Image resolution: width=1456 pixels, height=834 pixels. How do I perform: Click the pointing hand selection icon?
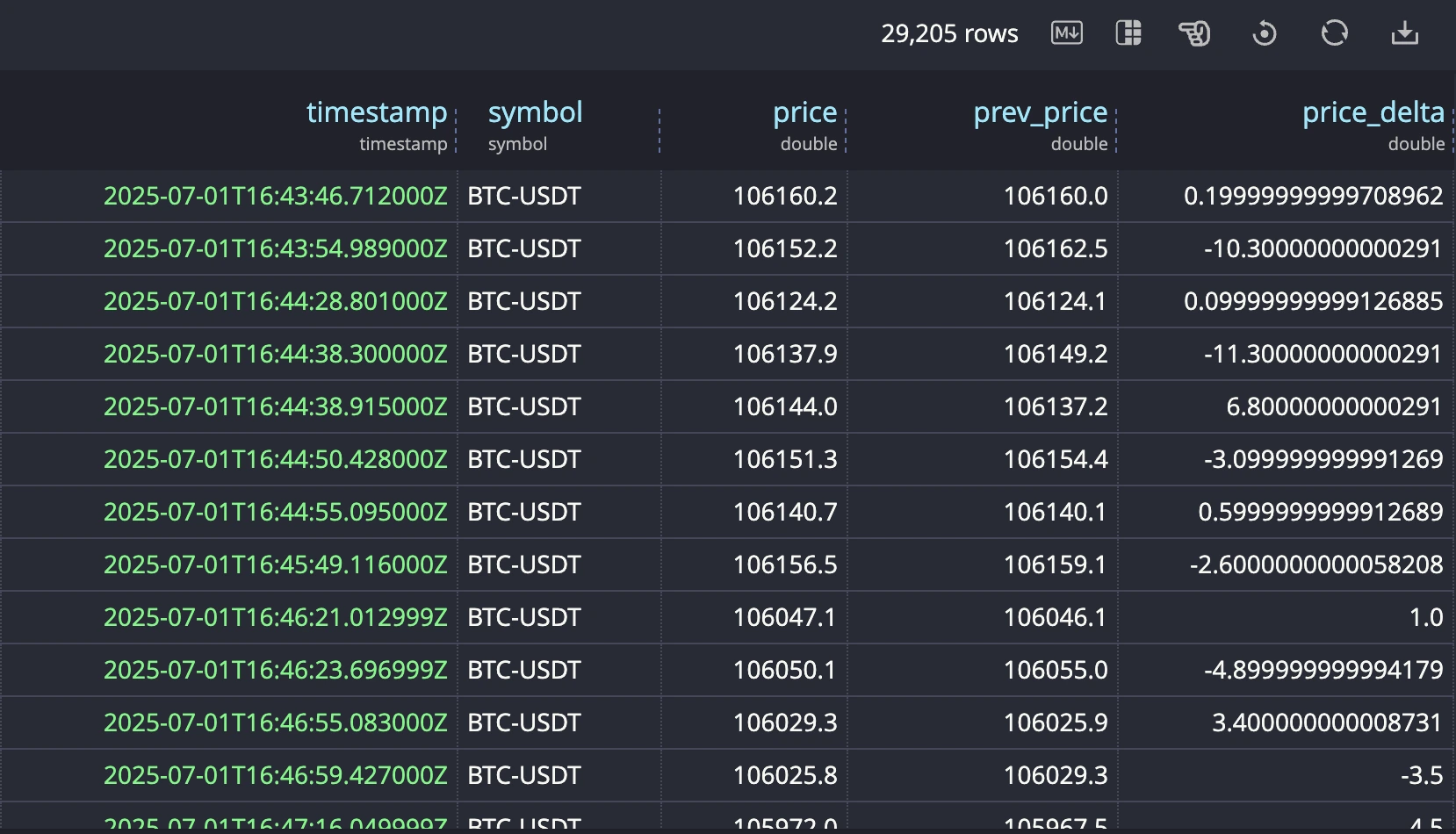coord(1194,33)
